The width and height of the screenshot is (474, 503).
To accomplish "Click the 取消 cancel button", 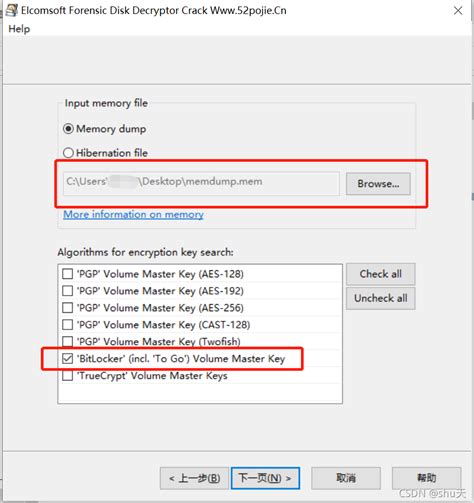I will coord(346,478).
